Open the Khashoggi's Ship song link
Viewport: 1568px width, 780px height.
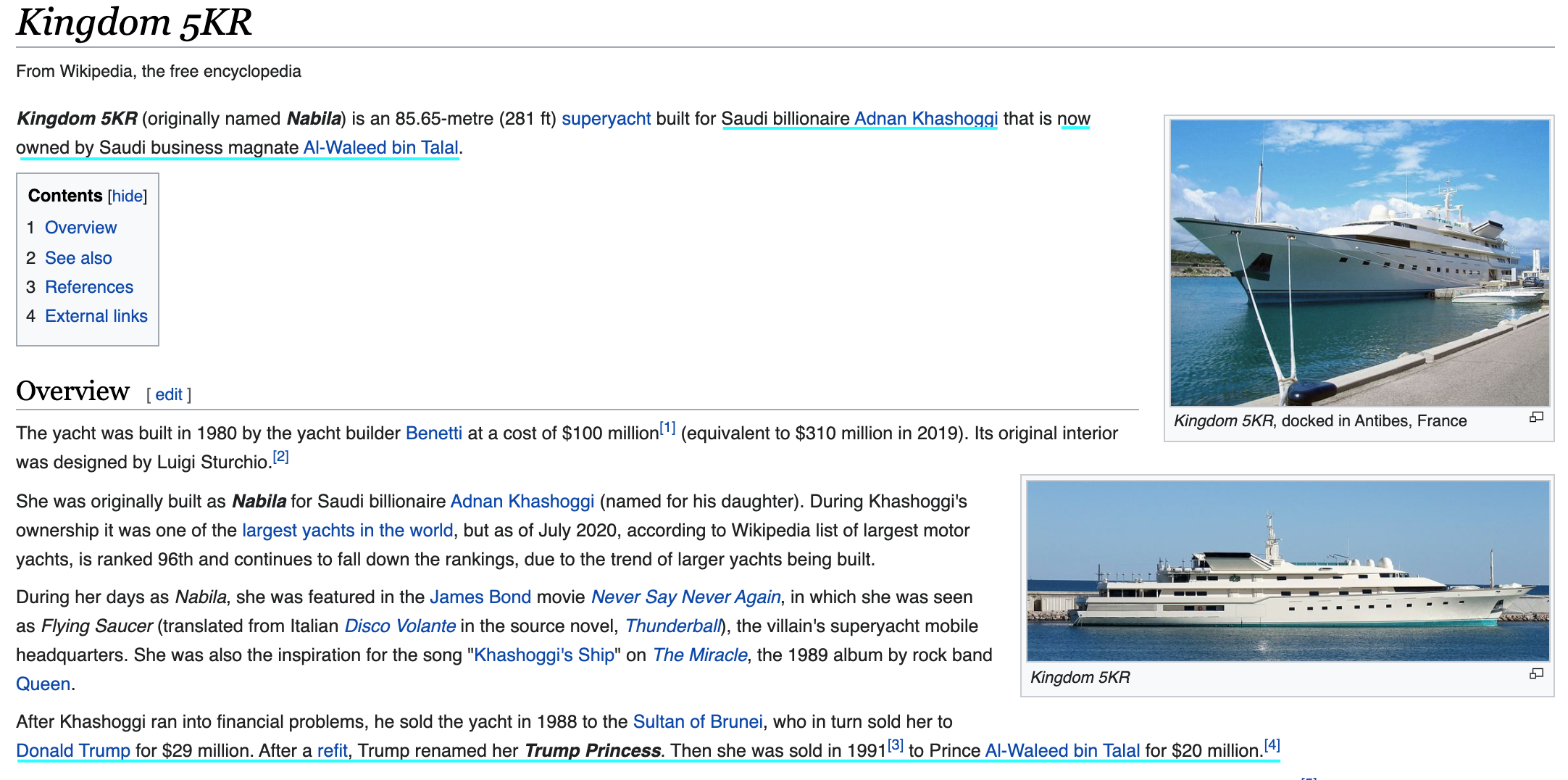[543, 655]
